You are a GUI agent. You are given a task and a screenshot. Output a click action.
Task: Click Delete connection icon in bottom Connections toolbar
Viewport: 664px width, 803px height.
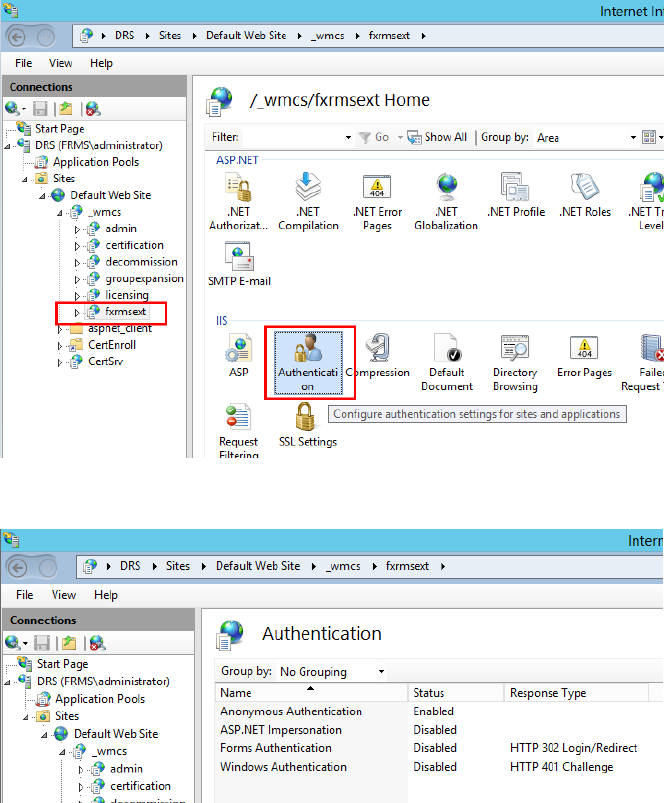97,643
